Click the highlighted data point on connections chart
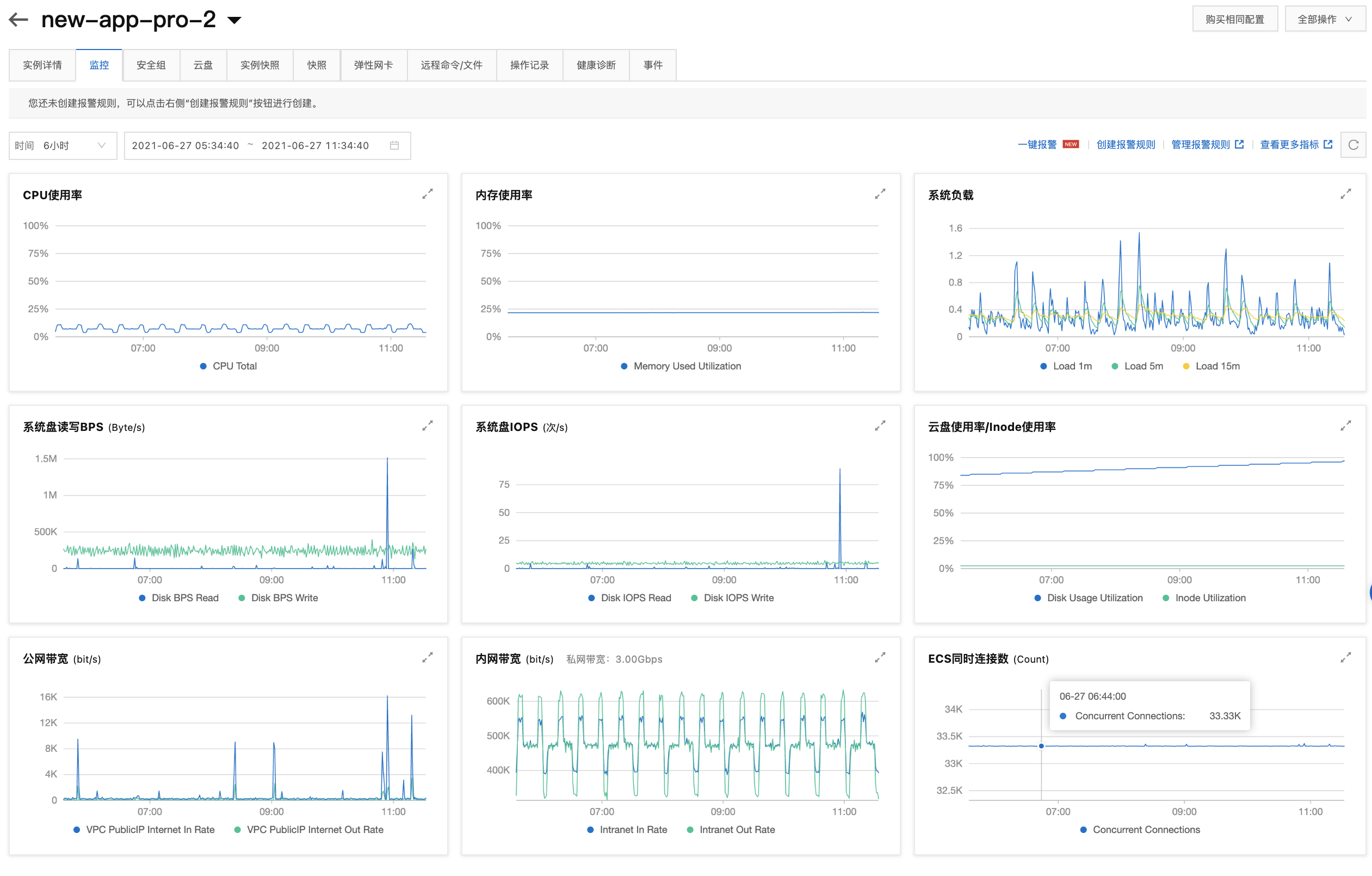 pyautogui.click(x=1041, y=745)
